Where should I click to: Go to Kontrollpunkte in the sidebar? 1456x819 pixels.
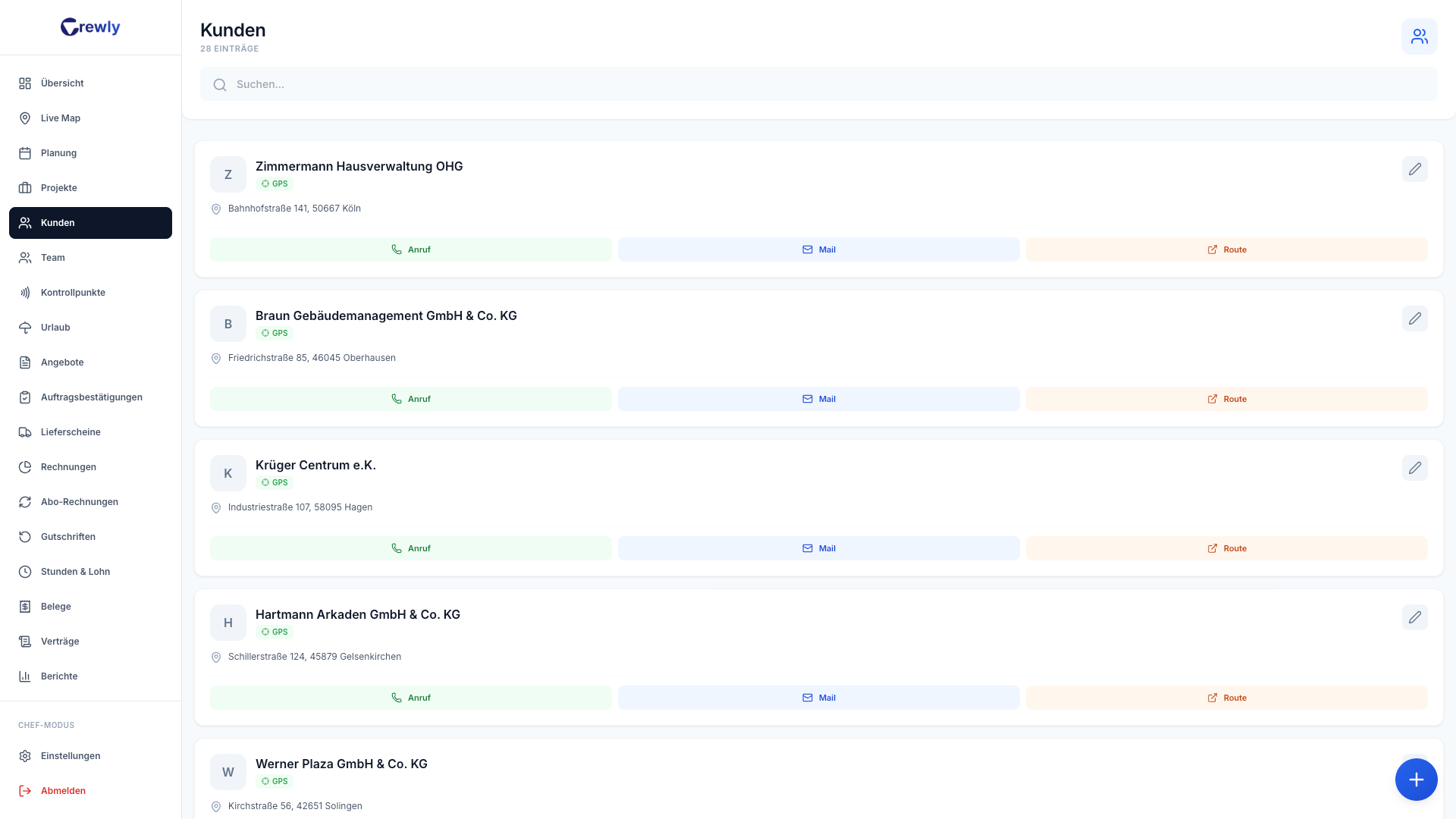click(x=73, y=293)
